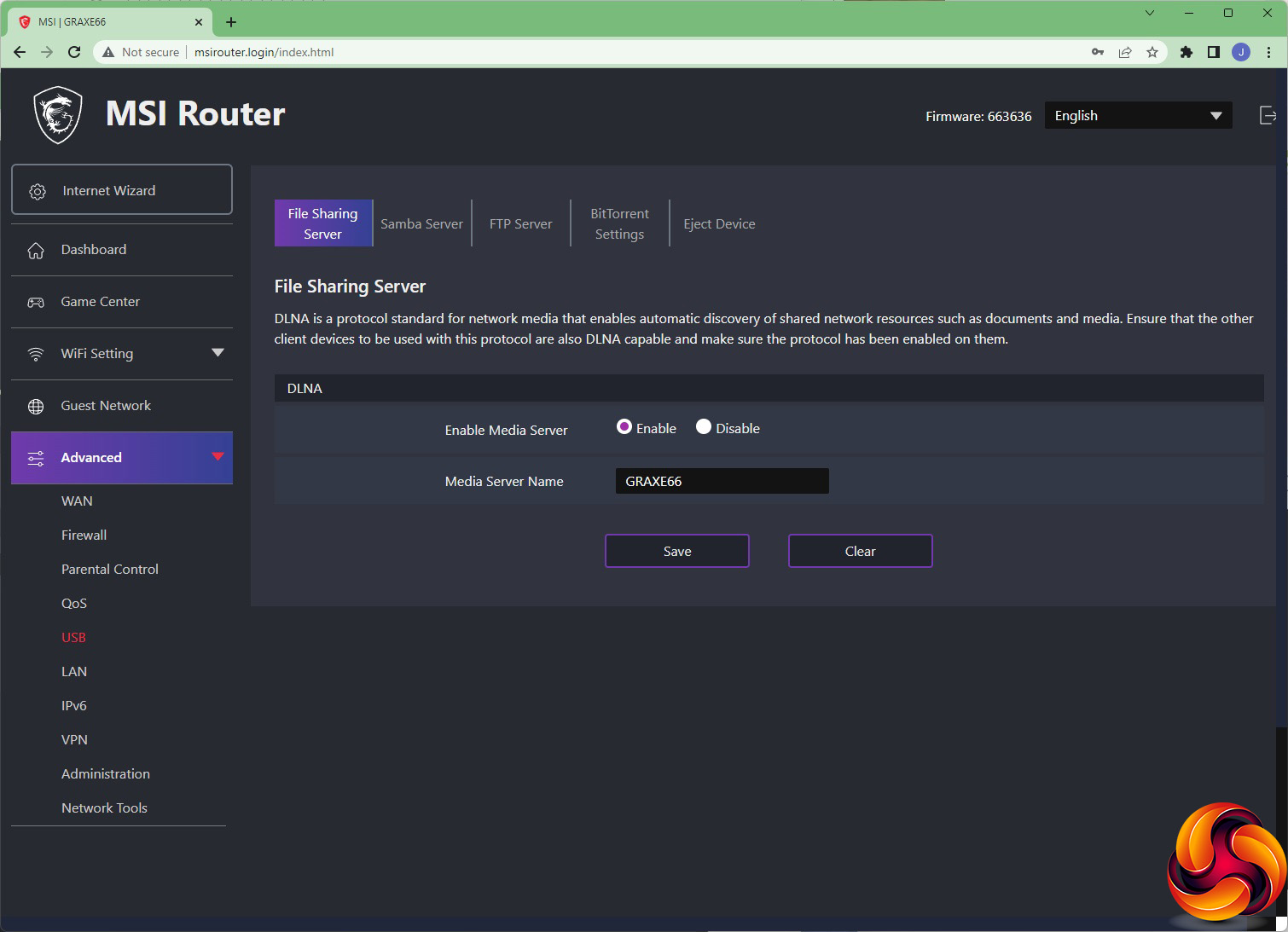1288x932 pixels.
Task: Open the tab search chevron in title bar
Action: 1149,13
